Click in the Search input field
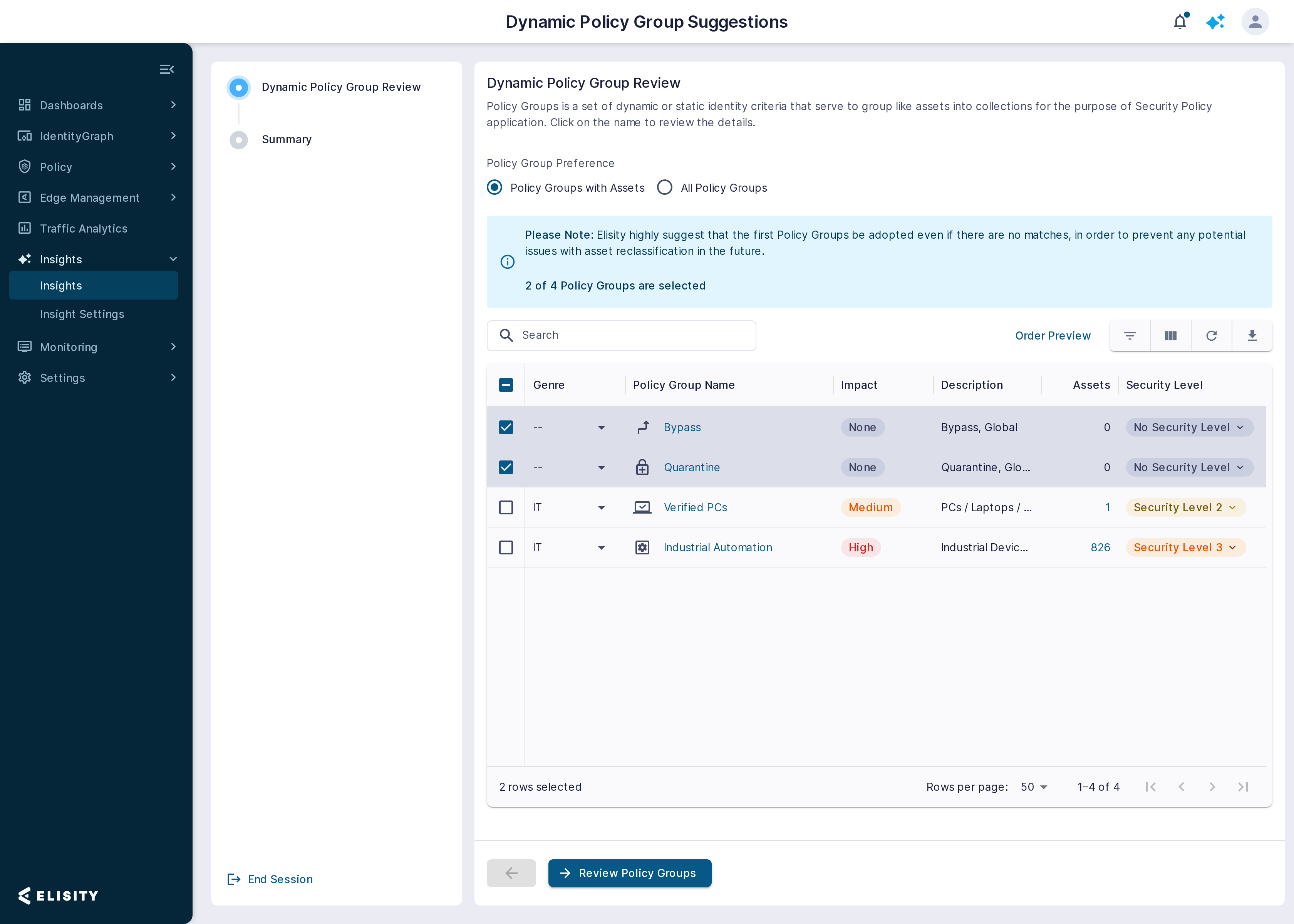Screen dimensions: 1294x924 (622, 335)
